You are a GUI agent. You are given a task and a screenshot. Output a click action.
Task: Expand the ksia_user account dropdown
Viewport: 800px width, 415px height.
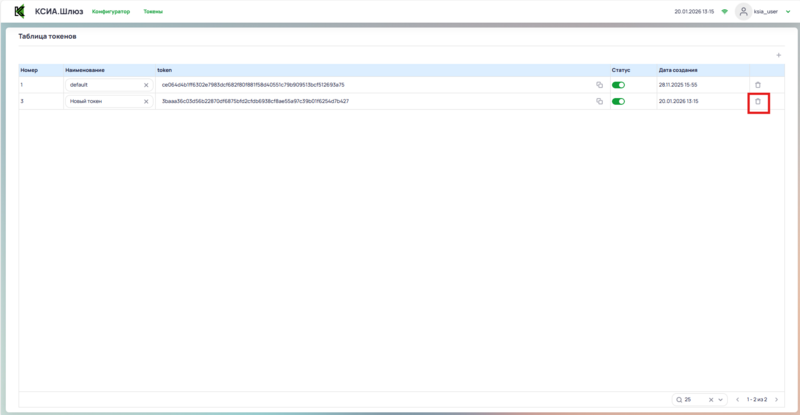[x=788, y=11]
